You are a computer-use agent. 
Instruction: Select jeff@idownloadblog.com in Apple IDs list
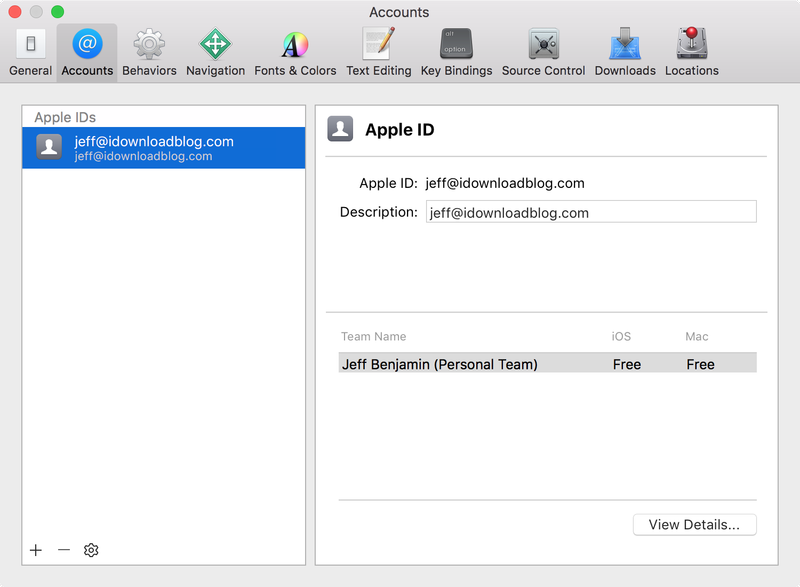(164, 148)
